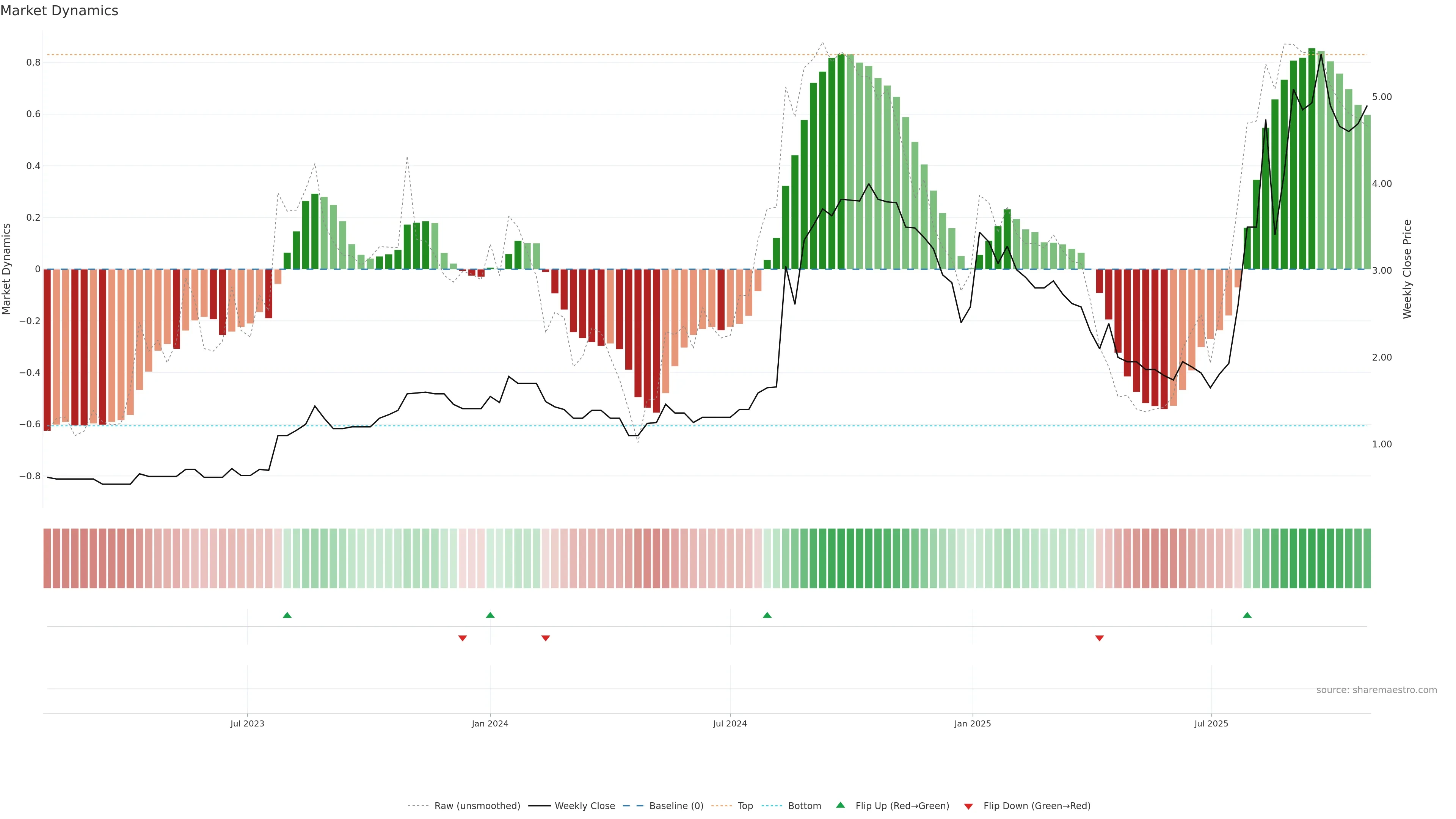Click the Market Dynamics chart title
Screen dimensions: 1456x819
tap(60, 11)
